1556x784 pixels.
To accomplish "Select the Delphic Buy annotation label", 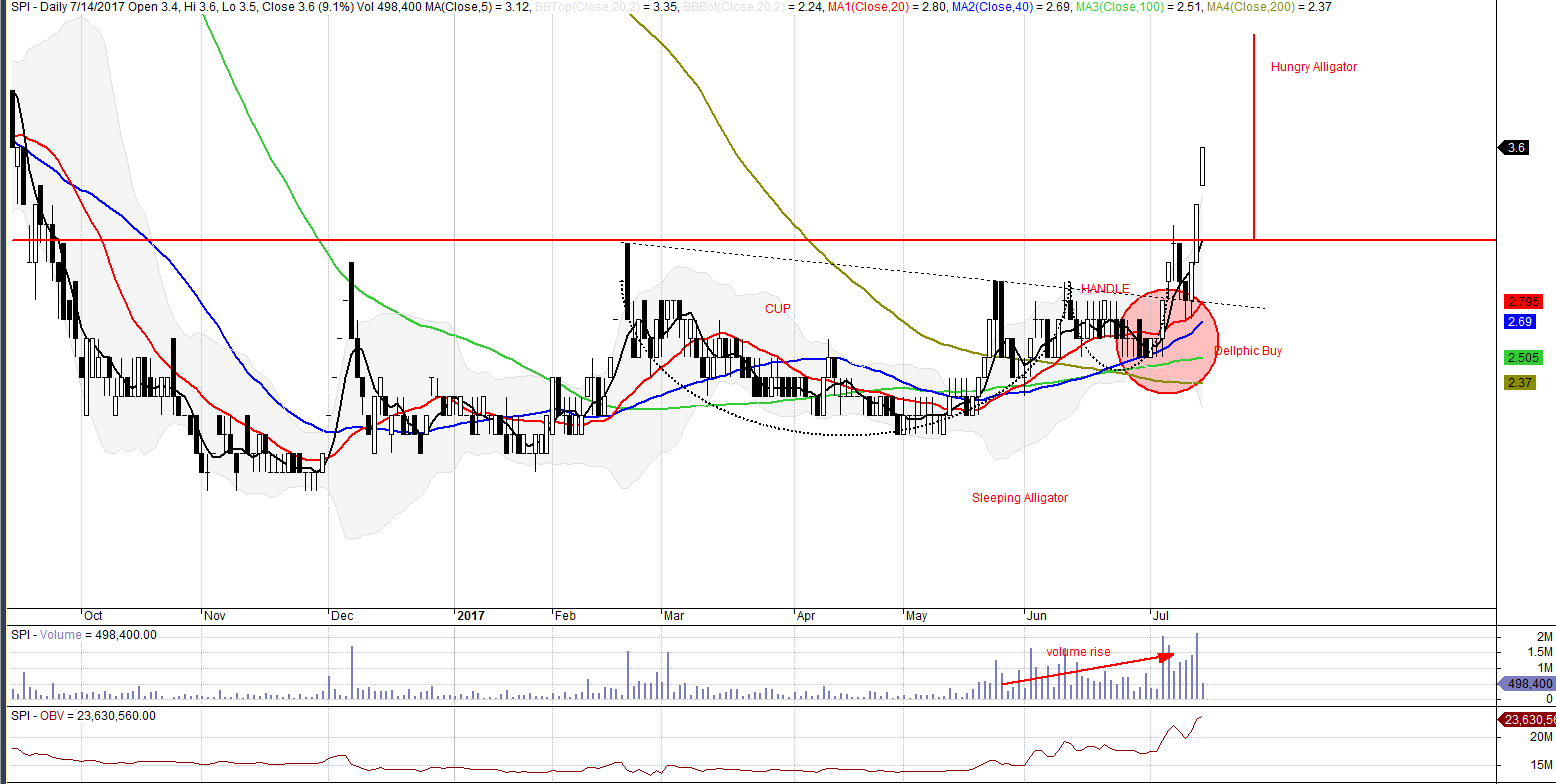I will (x=1247, y=351).
